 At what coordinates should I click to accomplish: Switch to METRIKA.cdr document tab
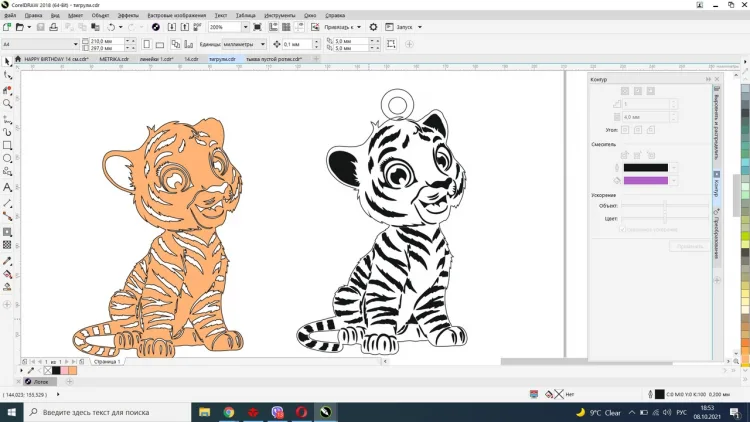coord(114,59)
